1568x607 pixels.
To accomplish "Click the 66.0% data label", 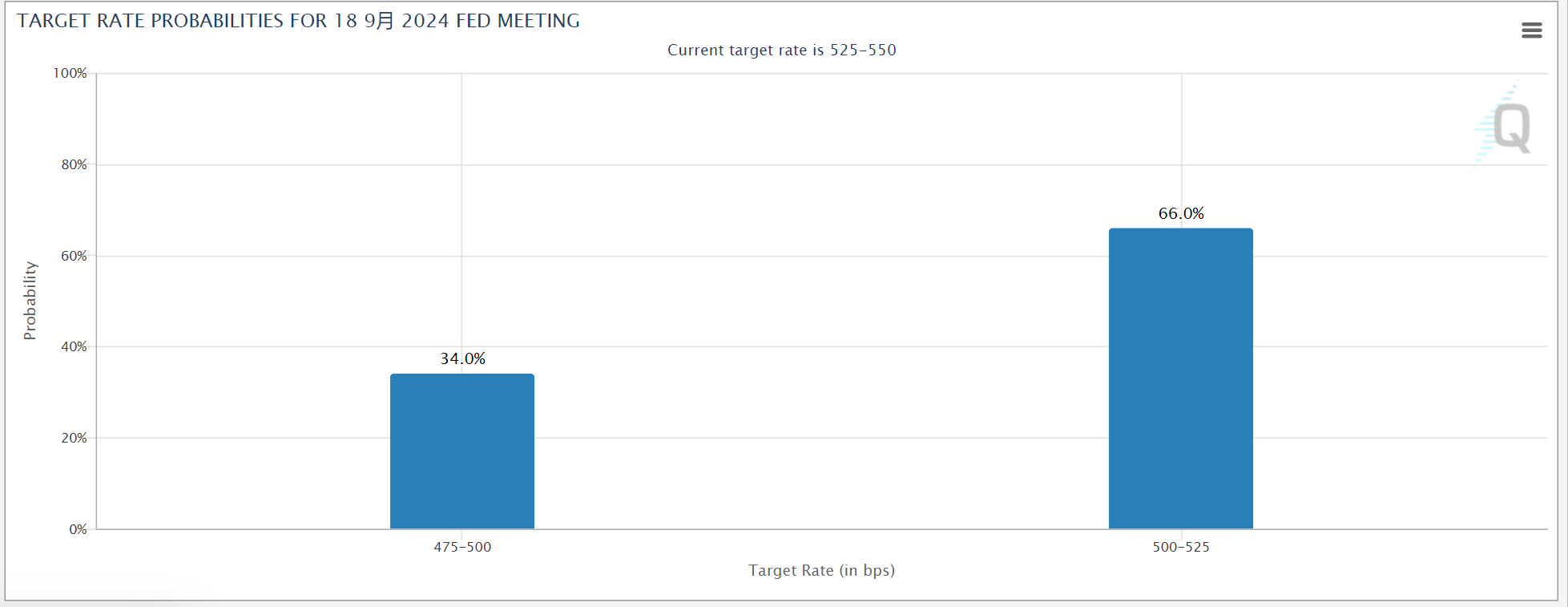I will click(x=1180, y=213).
